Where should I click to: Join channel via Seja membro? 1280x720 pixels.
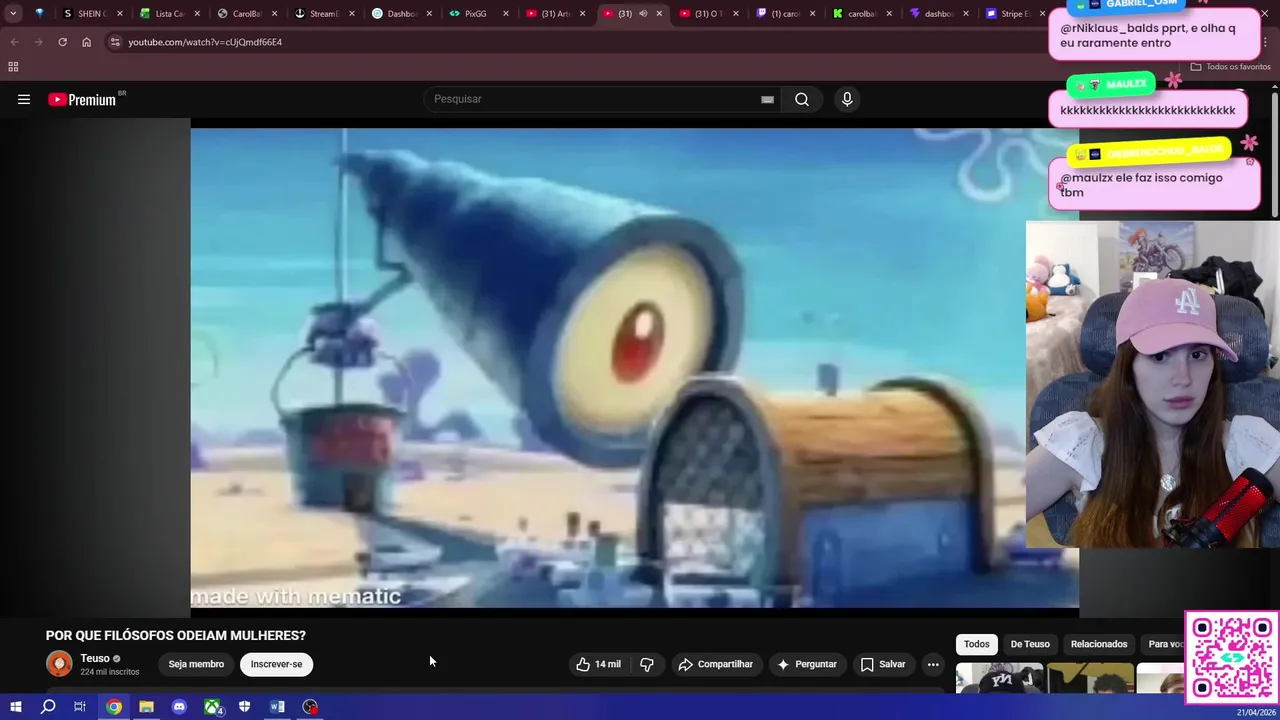196,664
